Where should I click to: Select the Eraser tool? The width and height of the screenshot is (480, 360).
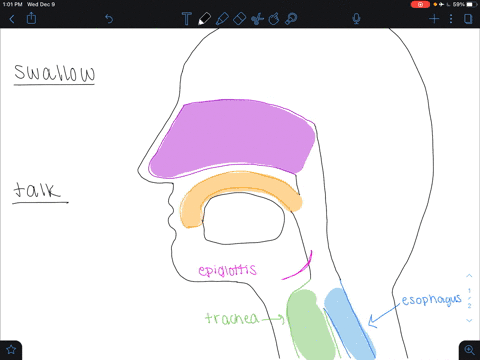pyautogui.click(x=239, y=19)
